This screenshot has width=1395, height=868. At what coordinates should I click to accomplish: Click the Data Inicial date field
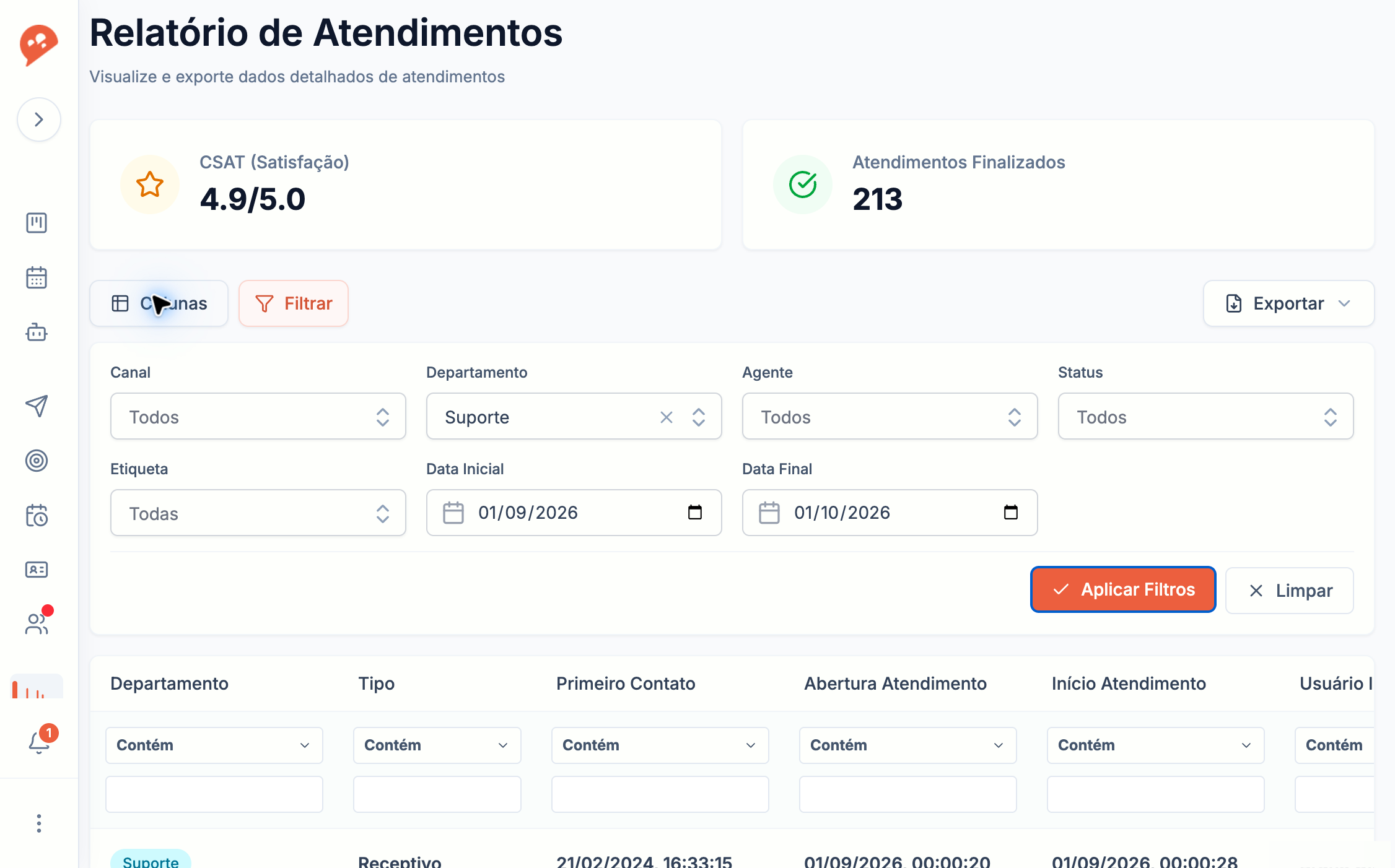coord(574,513)
